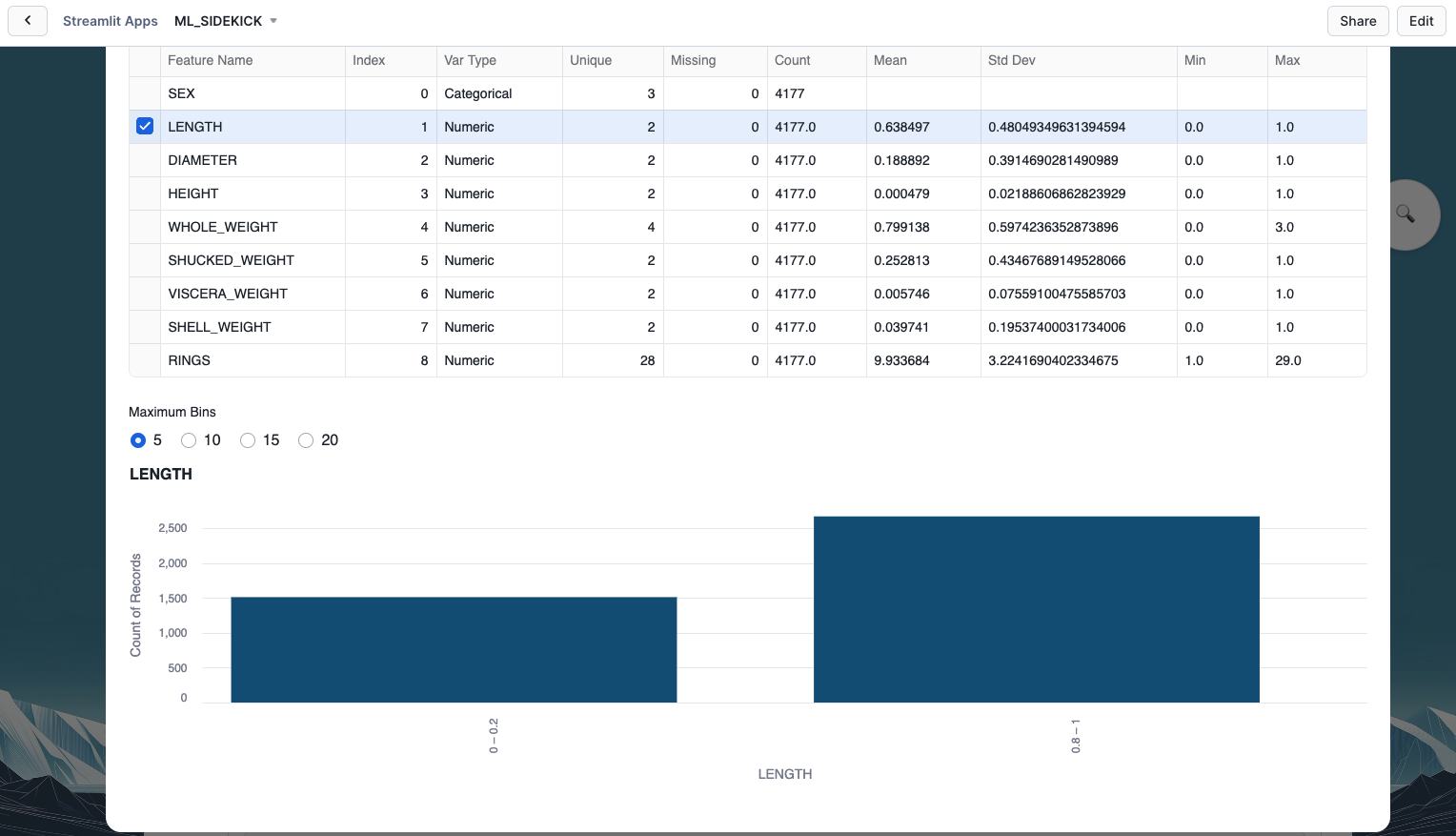Uncheck the LENGTH row checkbox
1456x836 pixels.
click(x=145, y=127)
